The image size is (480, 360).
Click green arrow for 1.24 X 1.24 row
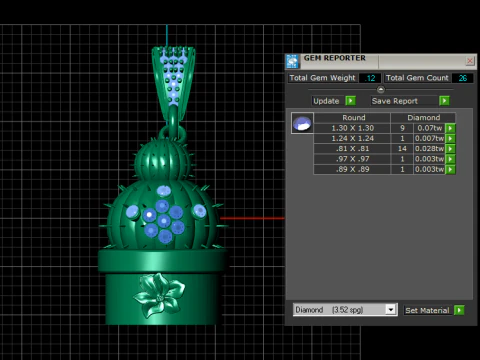(450, 138)
